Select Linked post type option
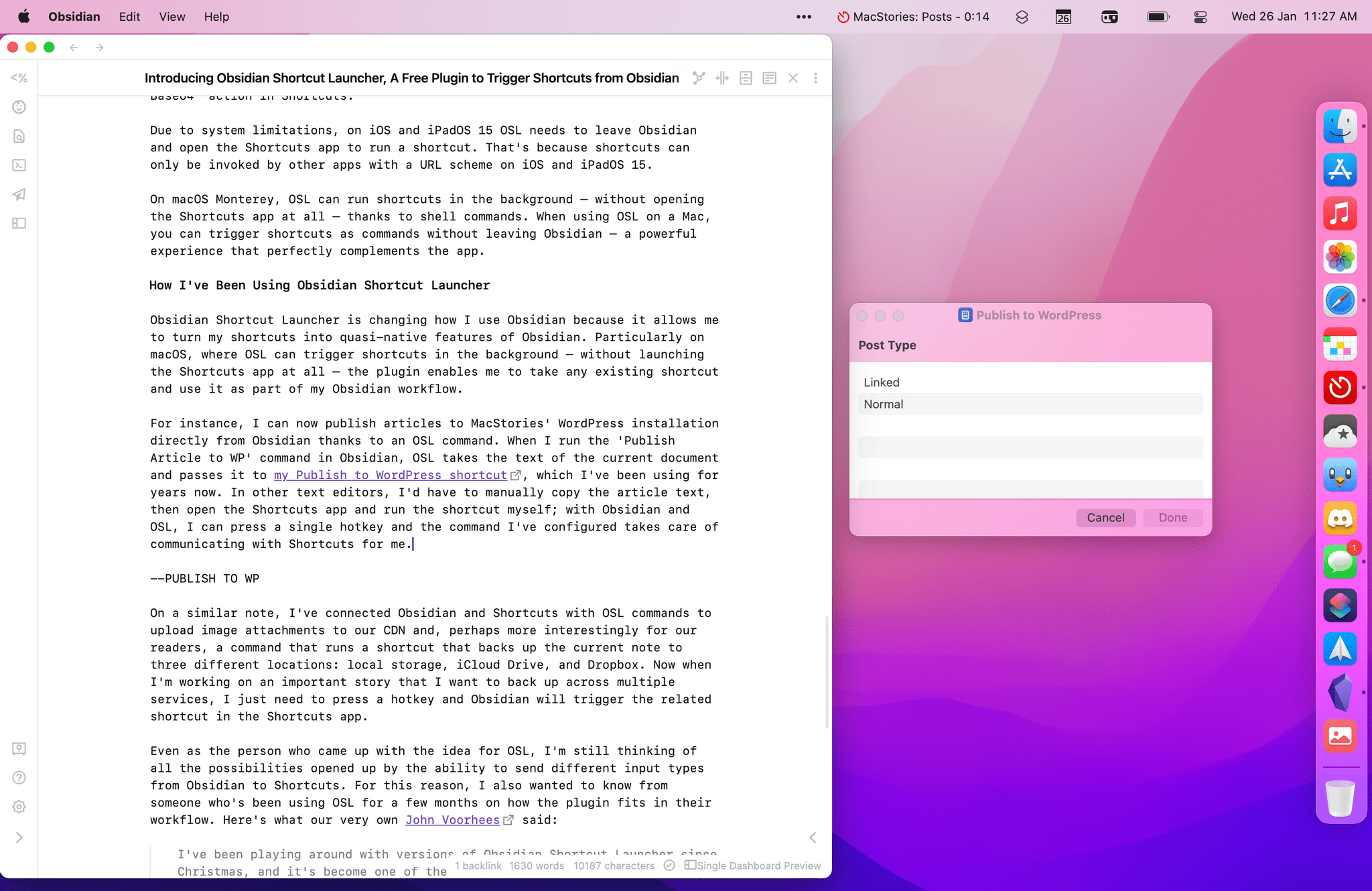The image size is (1372, 891). tap(1030, 383)
